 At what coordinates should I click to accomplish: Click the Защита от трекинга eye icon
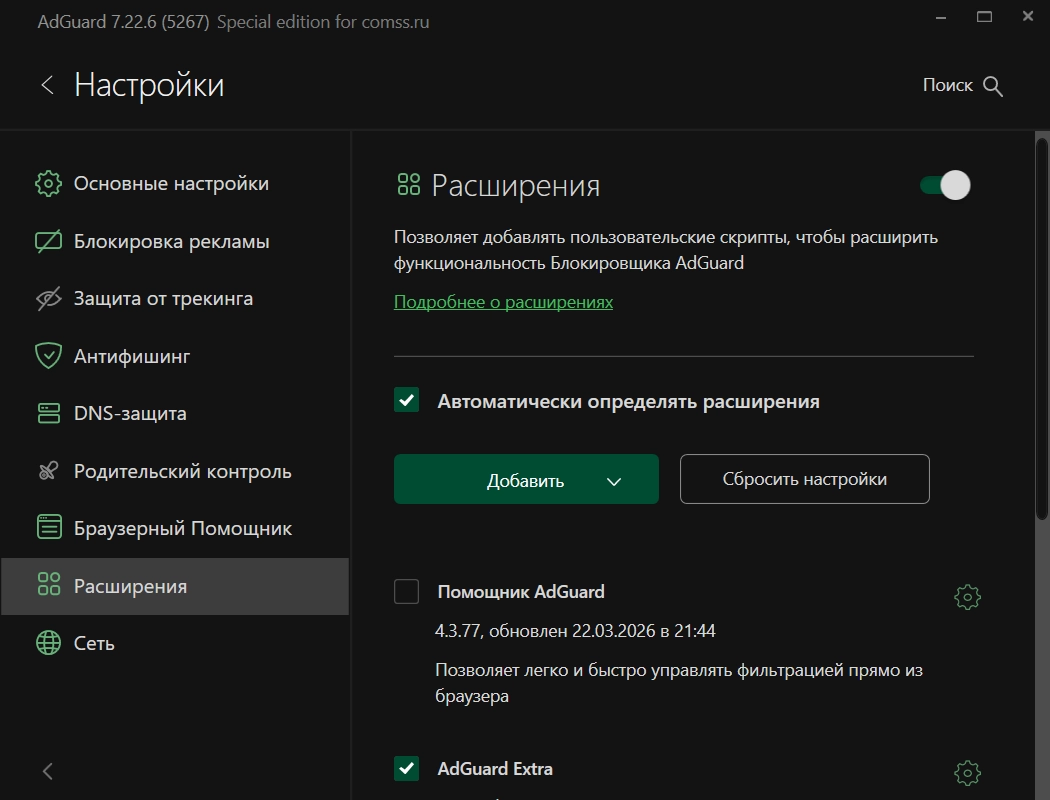point(48,299)
